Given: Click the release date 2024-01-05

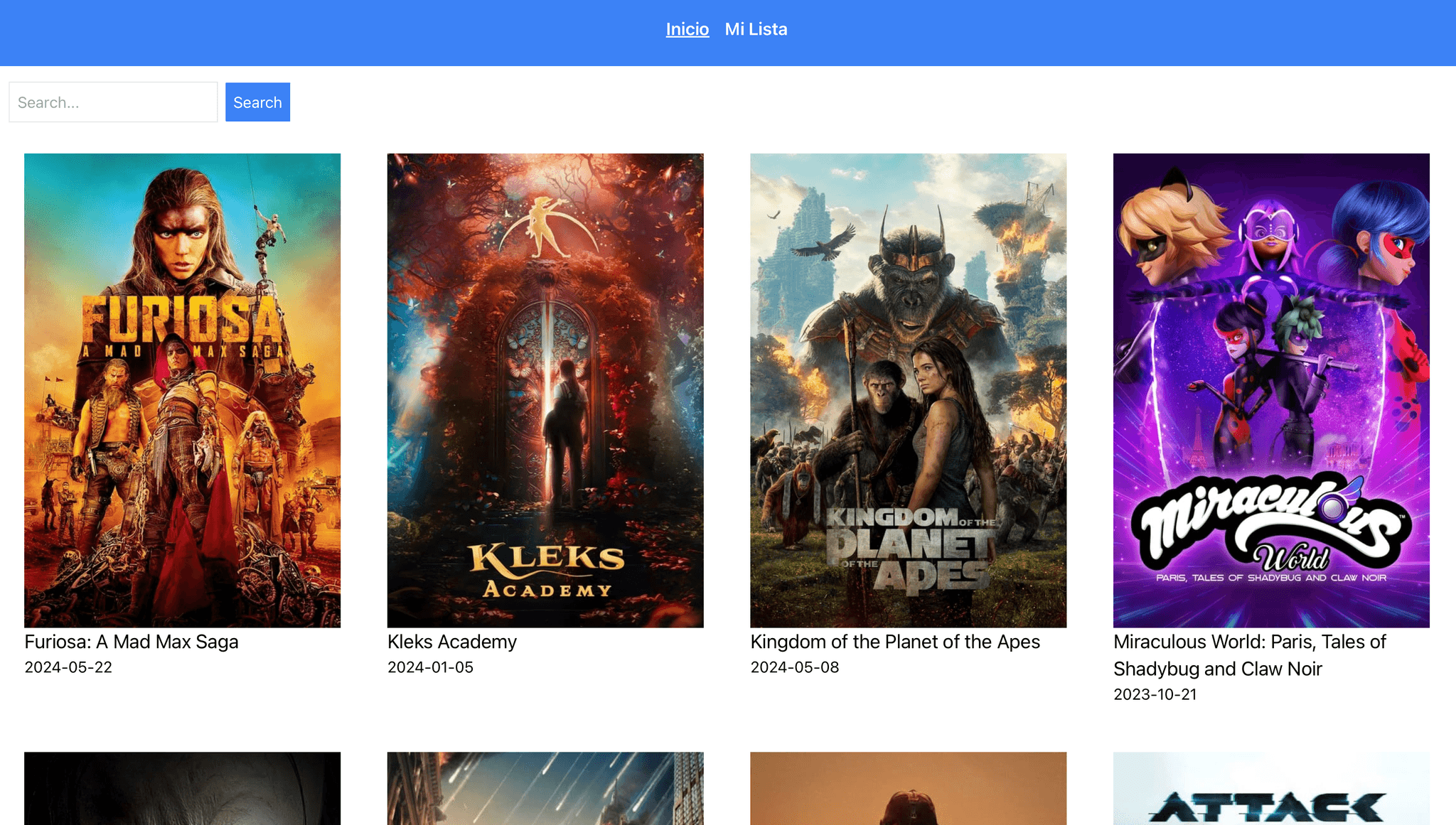Looking at the screenshot, I should pos(430,667).
